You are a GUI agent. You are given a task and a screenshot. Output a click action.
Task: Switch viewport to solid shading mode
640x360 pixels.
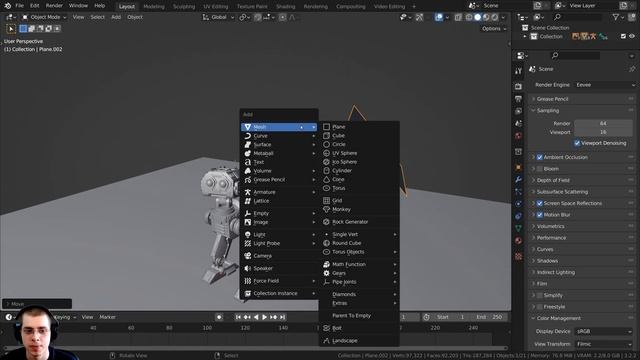click(x=477, y=17)
